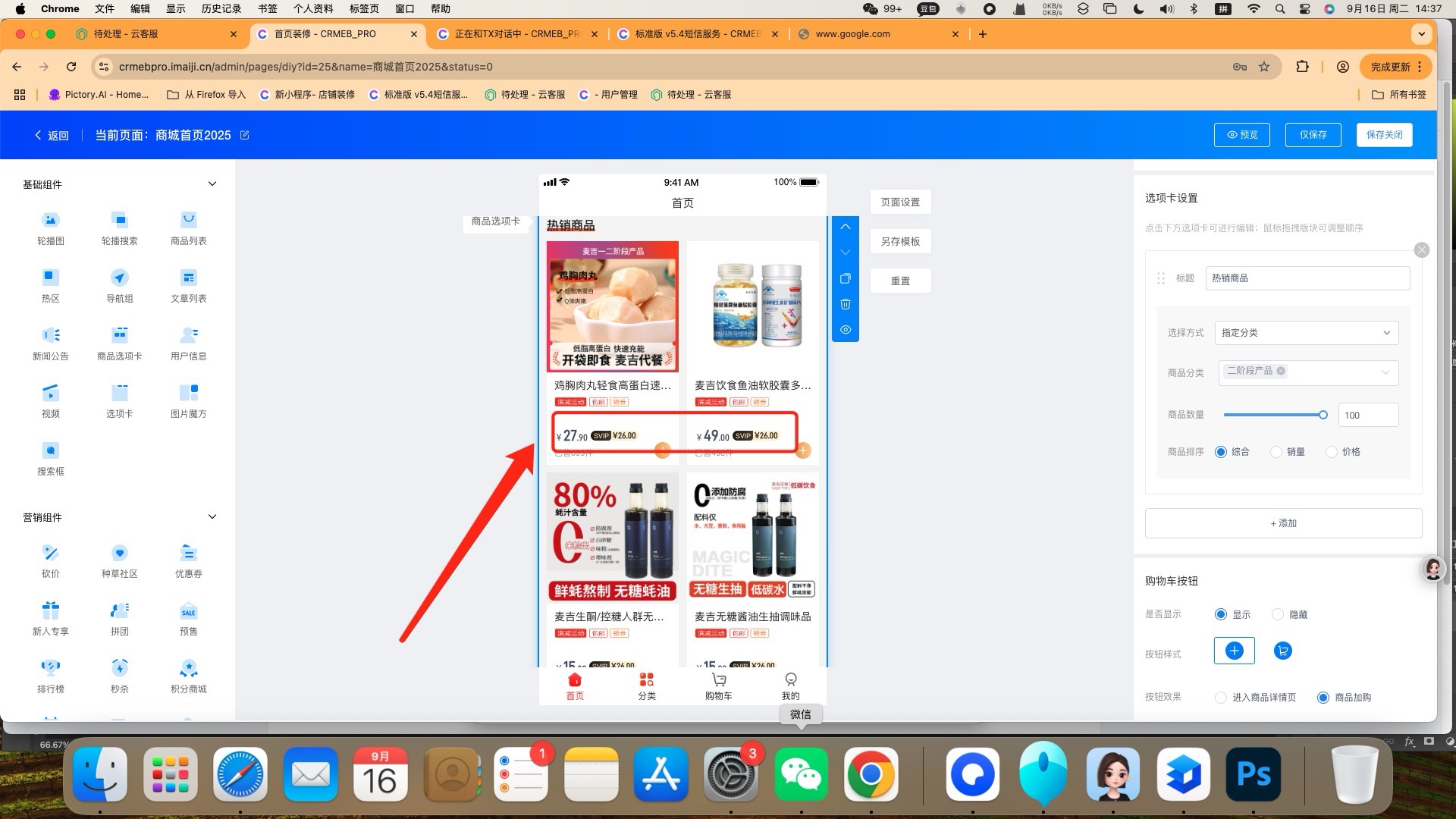The image size is (1456, 819).
Task: Add the 商品列表 component
Action: pos(188,228)
